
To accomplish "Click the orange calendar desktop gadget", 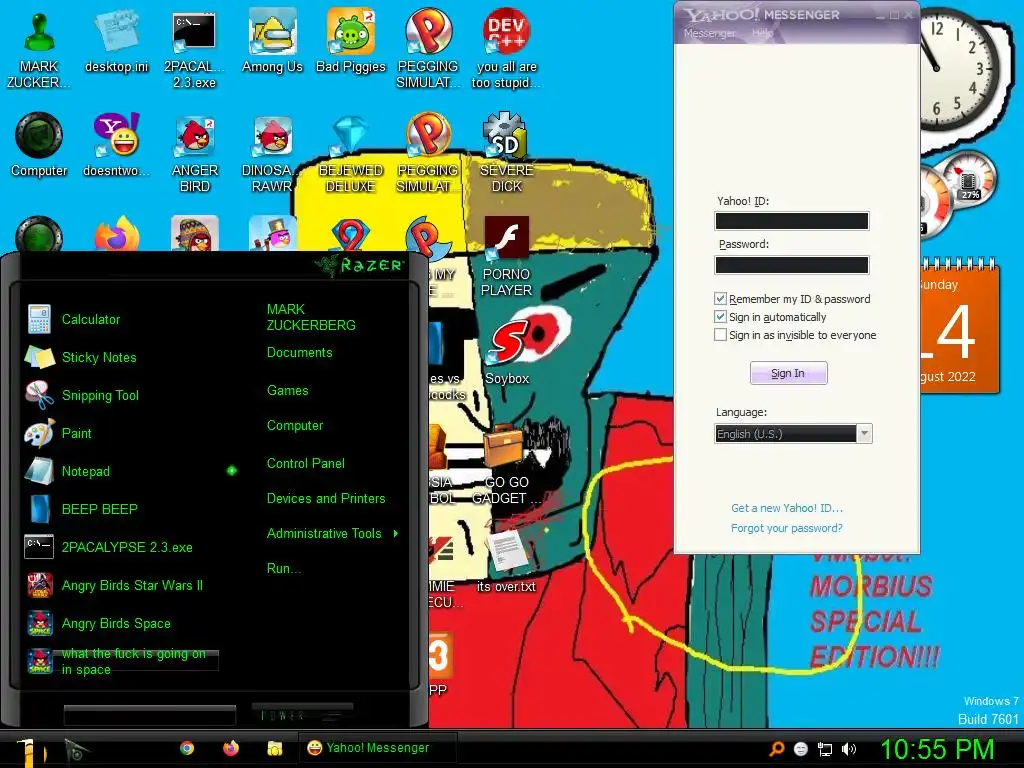I will [x=959, y=327].
